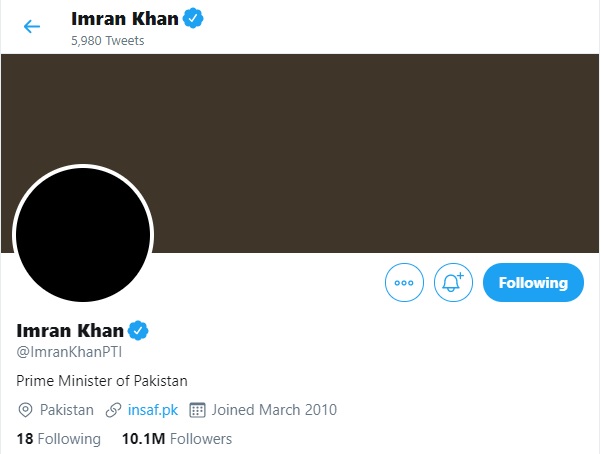Click the verified badge beside the profile name
Image resolution: width=601 pixels, height=454 pixels.
[139, 330]
